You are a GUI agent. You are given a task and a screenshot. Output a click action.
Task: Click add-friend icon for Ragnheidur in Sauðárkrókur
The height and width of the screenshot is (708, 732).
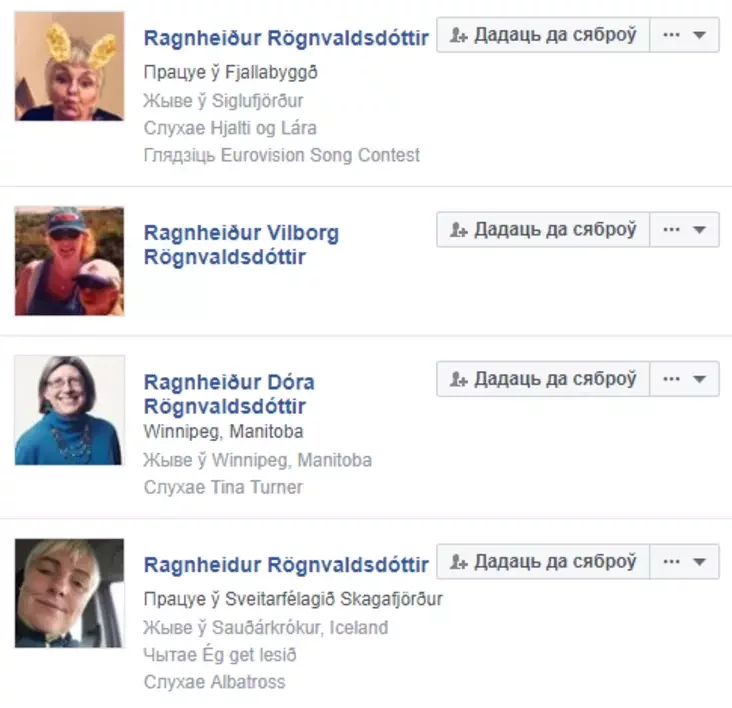pyautogui.click(x=458, y=562)
